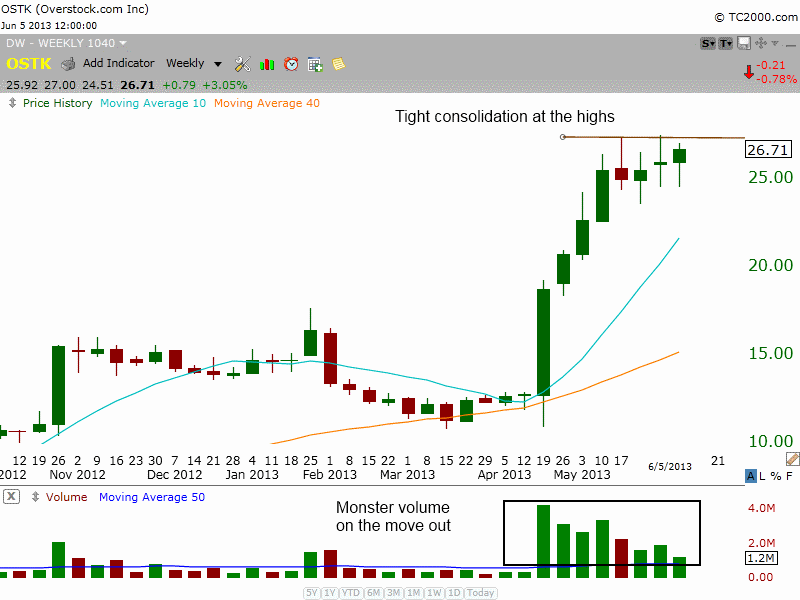
Task: Select the 1Y zoom range
Action: [x=330, y=593]
